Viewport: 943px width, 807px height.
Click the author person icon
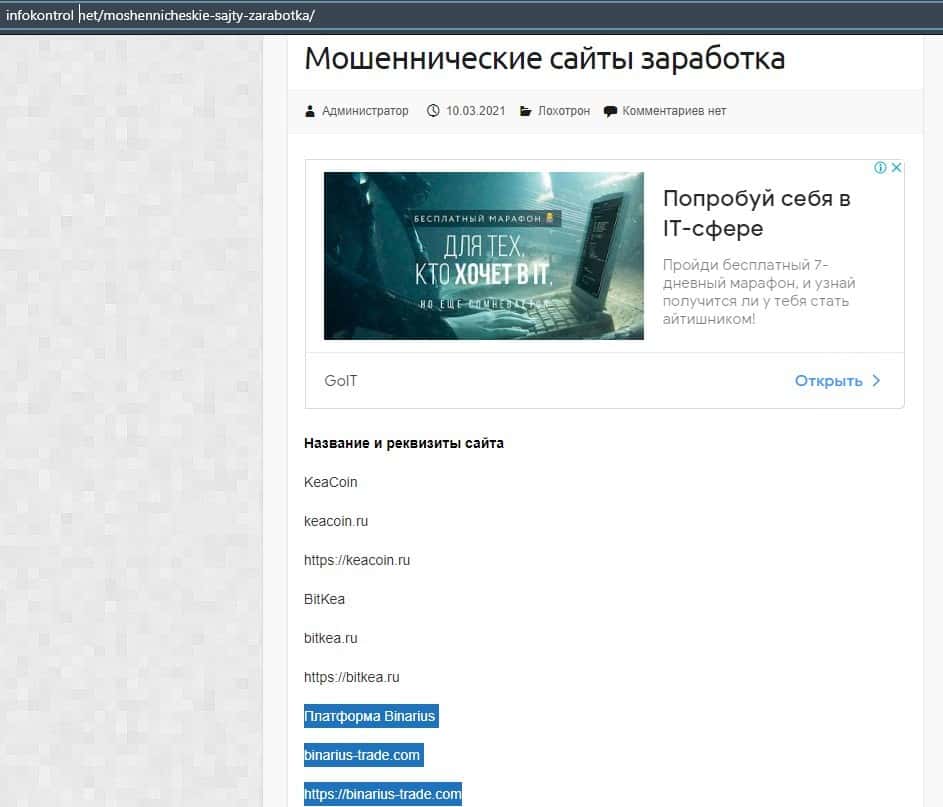310,111
